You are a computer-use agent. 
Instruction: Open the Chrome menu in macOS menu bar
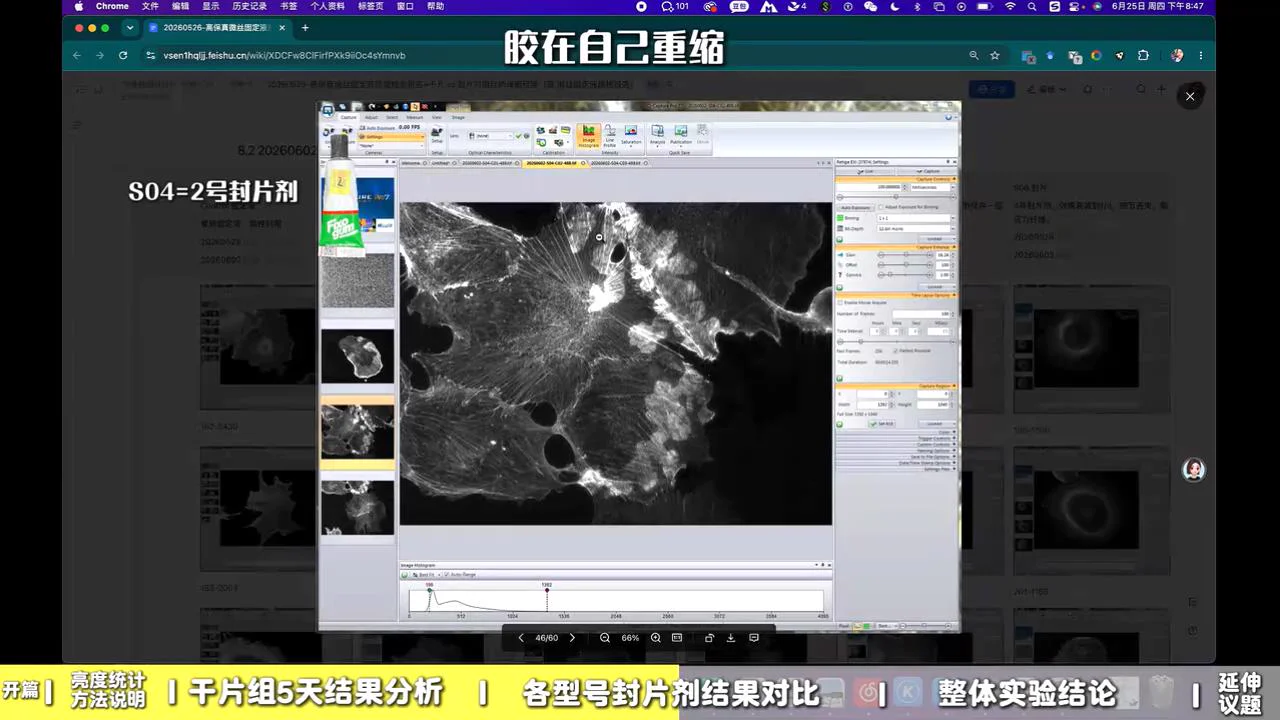tap(112, 6)
